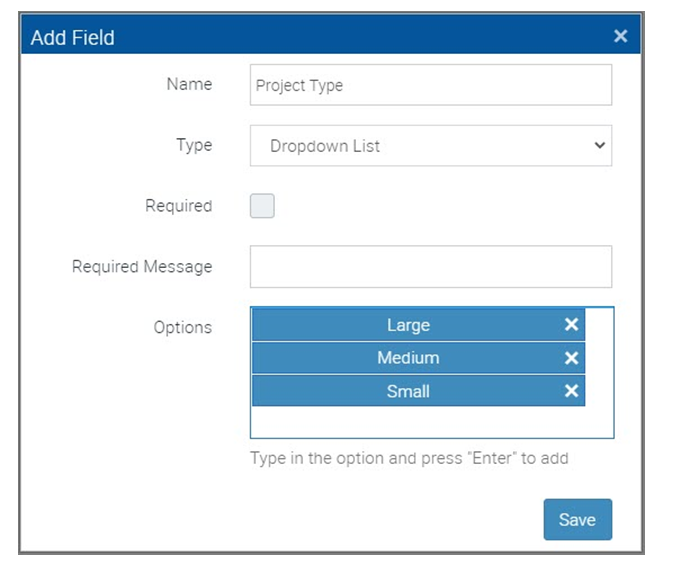Toggle the Required checkbox

tap(262, 206)
